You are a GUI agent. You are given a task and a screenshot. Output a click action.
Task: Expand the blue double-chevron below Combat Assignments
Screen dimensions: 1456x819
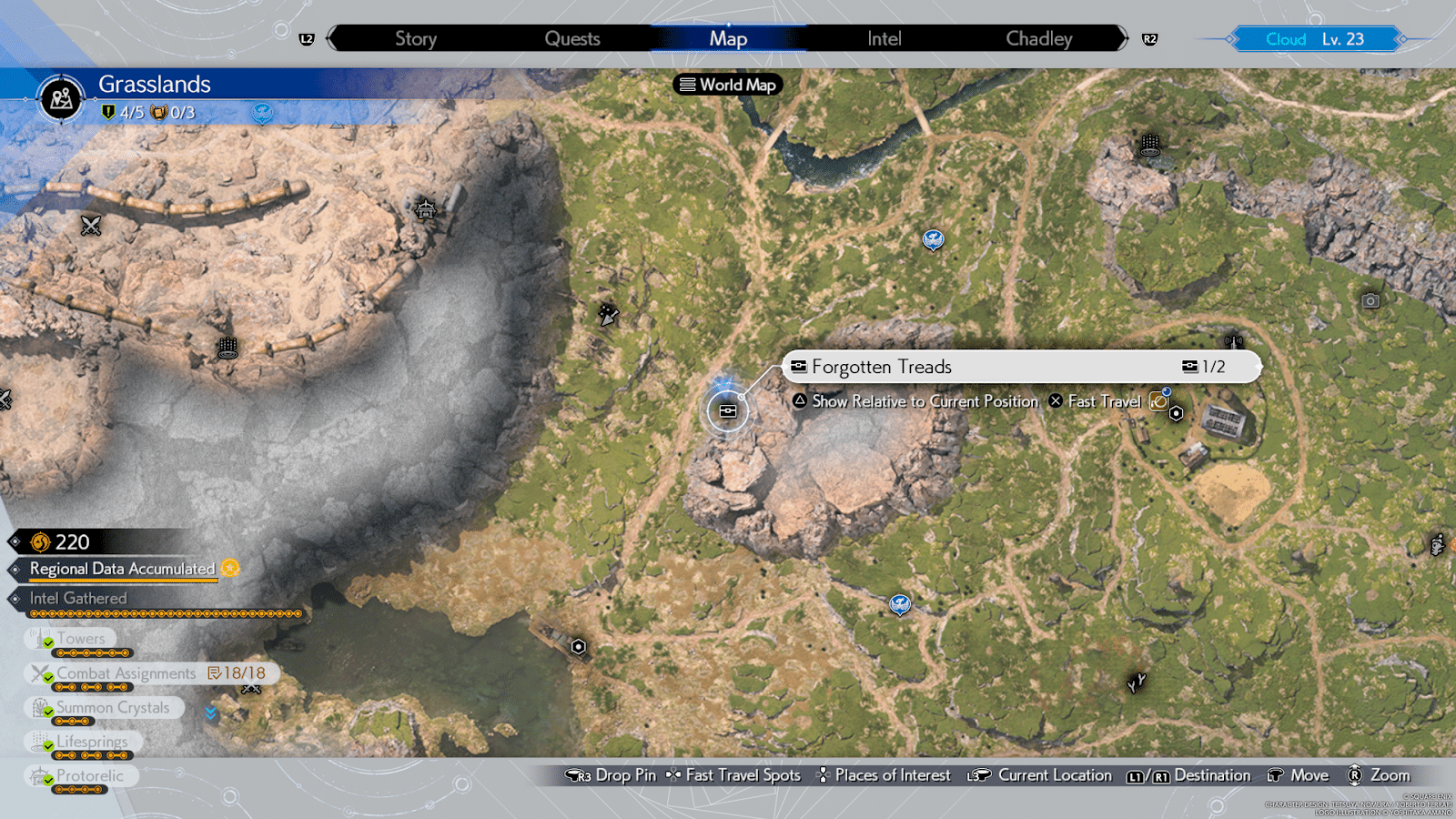pyautogui.click(x=211, y=713)
